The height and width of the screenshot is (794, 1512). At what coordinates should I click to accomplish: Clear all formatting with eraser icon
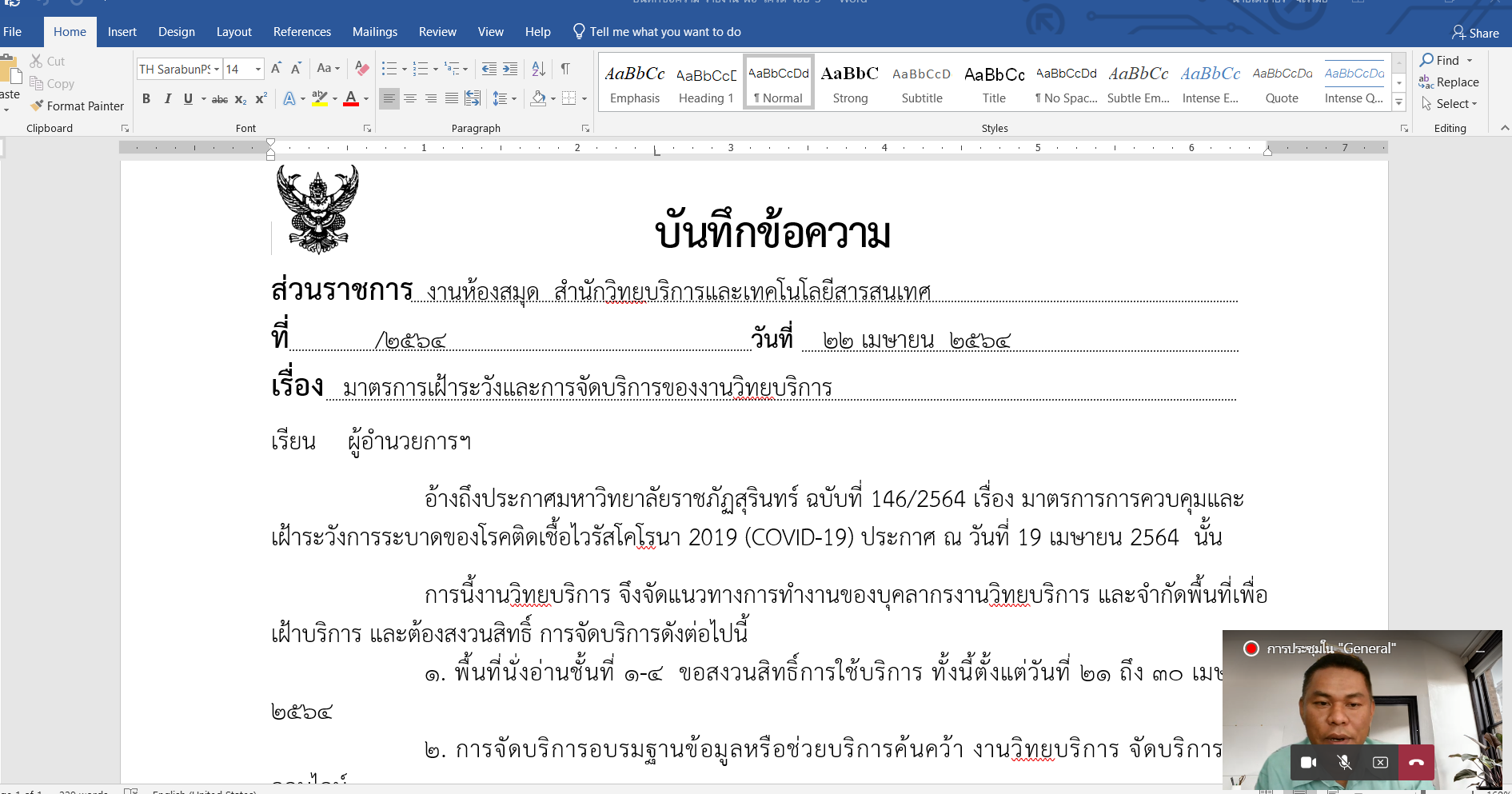coord(361,69)
